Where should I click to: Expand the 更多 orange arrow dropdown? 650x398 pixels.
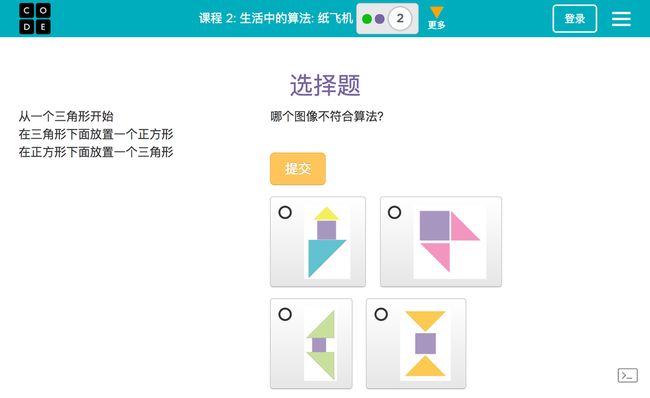tap(436, 12)
